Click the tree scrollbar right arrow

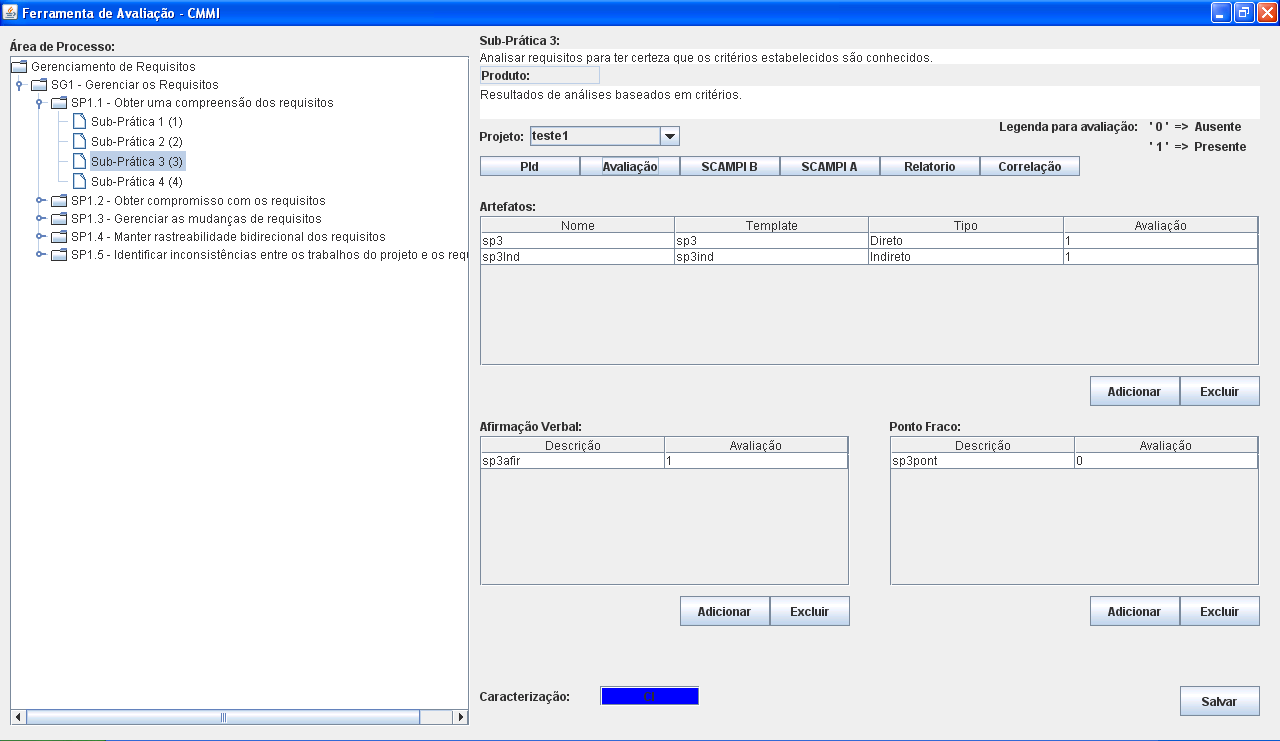460,717
